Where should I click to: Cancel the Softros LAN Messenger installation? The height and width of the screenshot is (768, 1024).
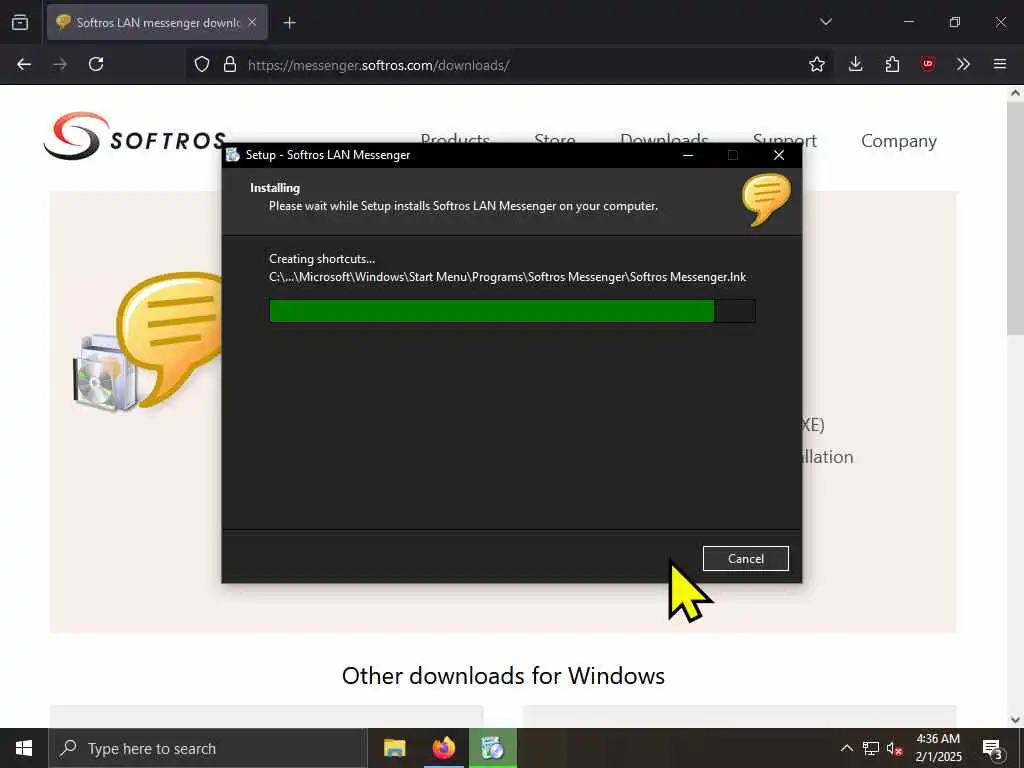tap(745, 558)
